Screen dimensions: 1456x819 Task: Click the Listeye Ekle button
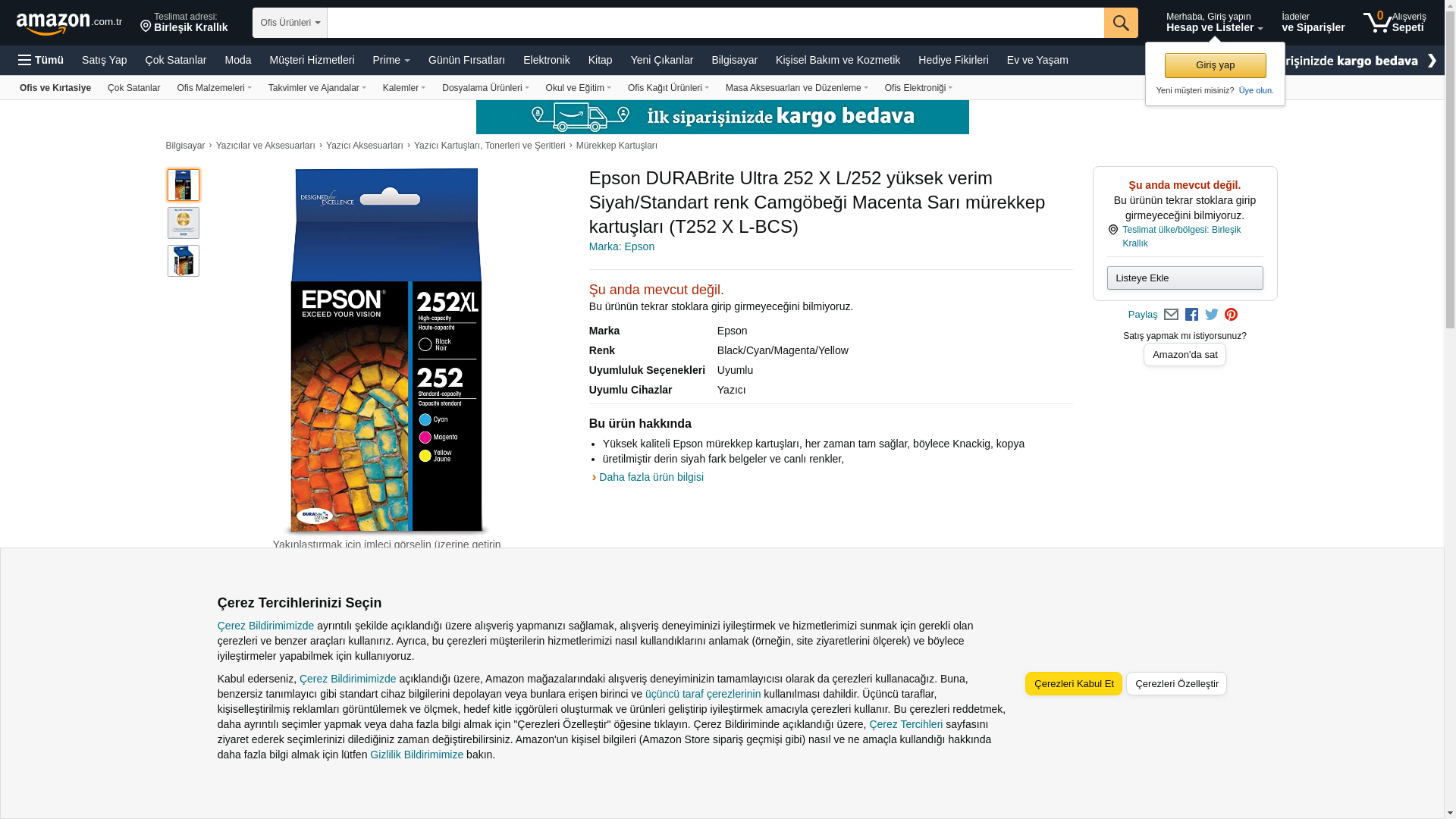(x=1185, y=278)
